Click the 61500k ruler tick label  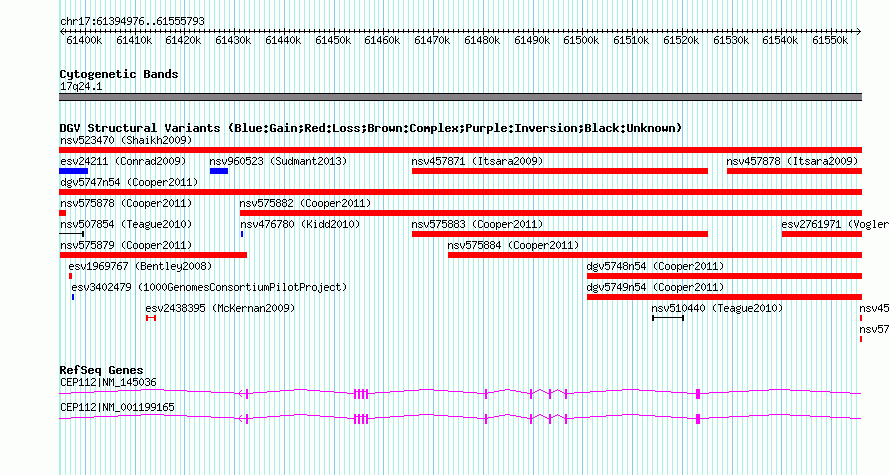581,40
